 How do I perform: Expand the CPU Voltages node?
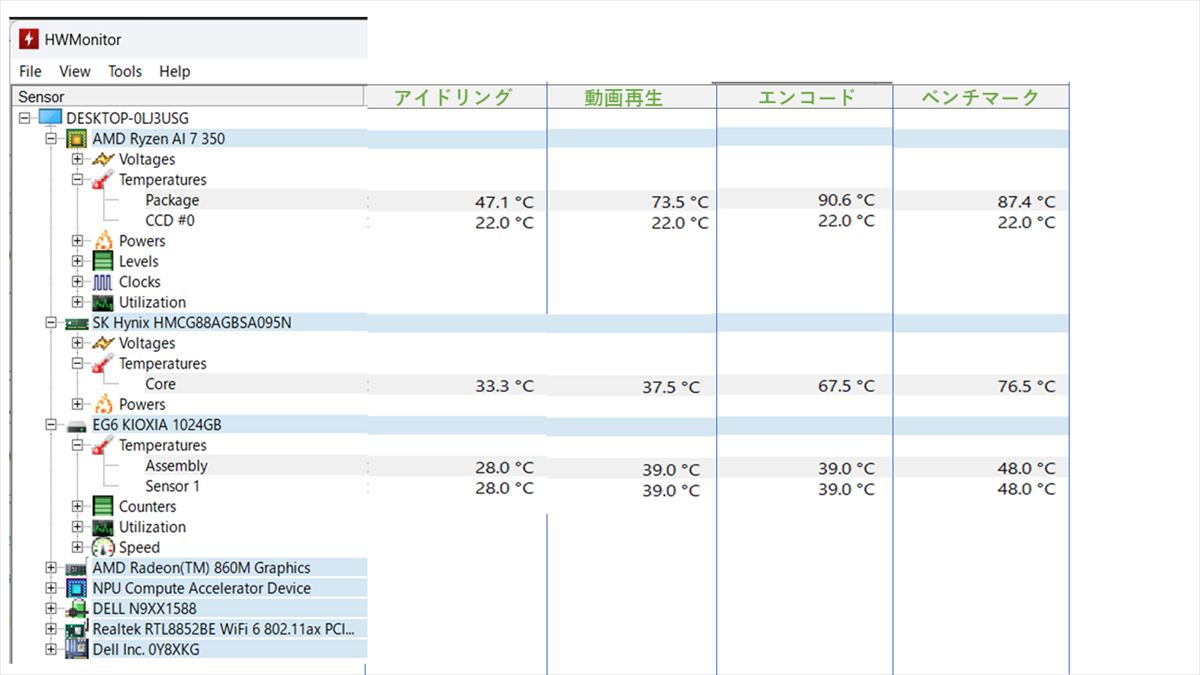[78, 160]
